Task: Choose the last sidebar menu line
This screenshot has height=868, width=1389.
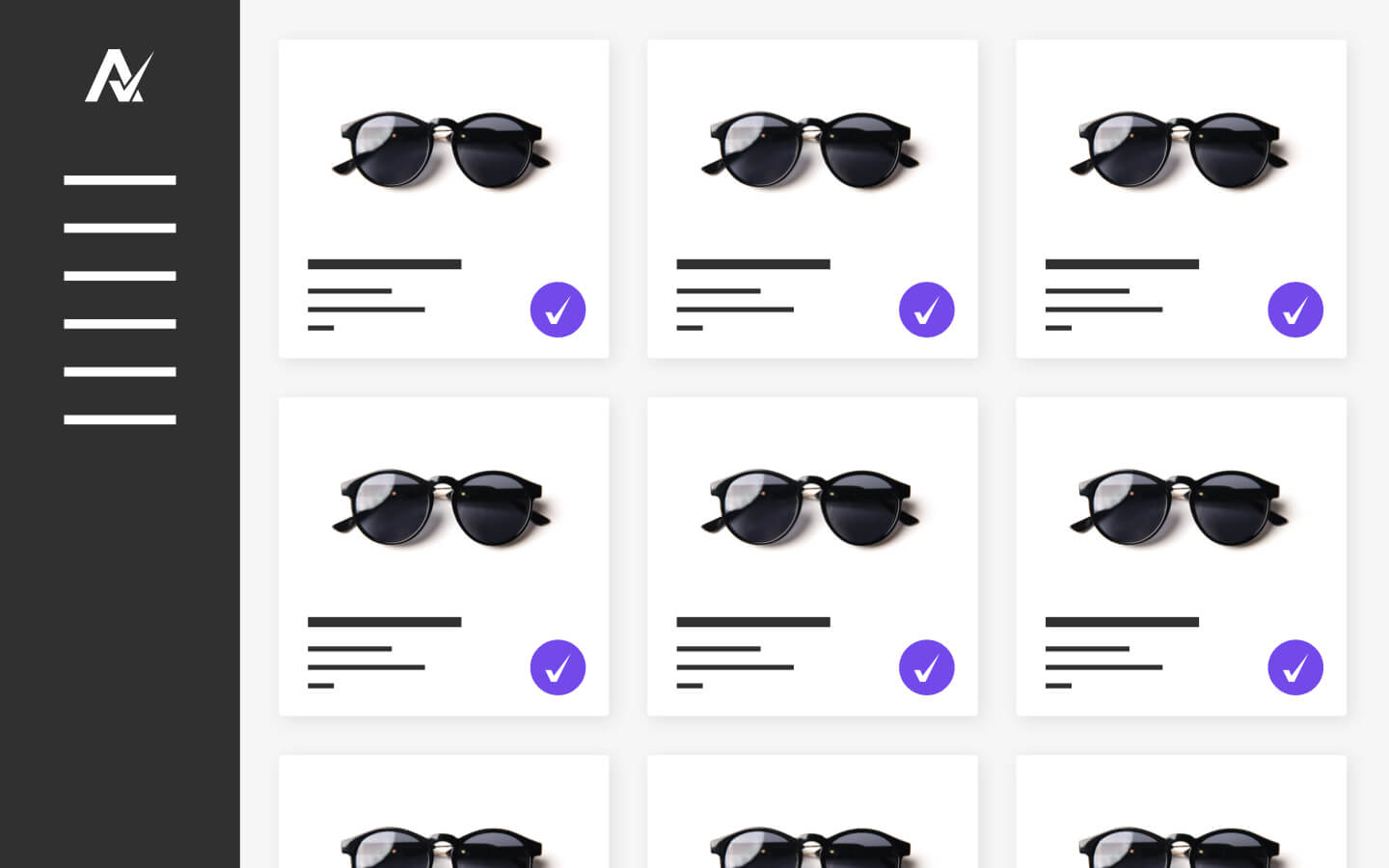Action: click(x=120, y=420)
